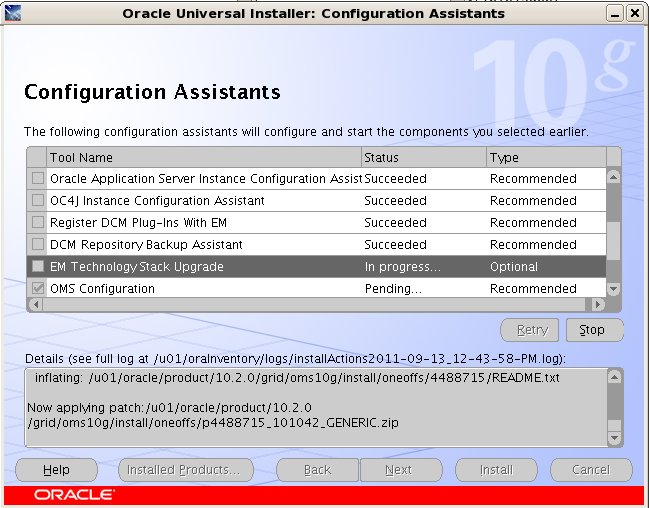
Task: Click the 'Pending...' status cell
Action: (393, 289)
